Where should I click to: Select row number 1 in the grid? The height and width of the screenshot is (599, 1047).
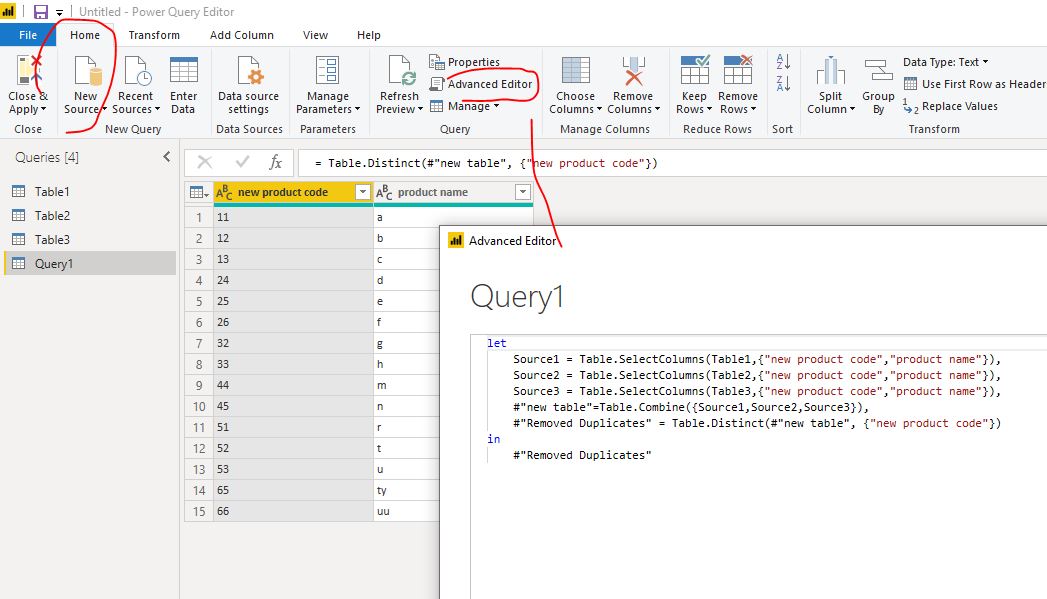click(199, 217)
